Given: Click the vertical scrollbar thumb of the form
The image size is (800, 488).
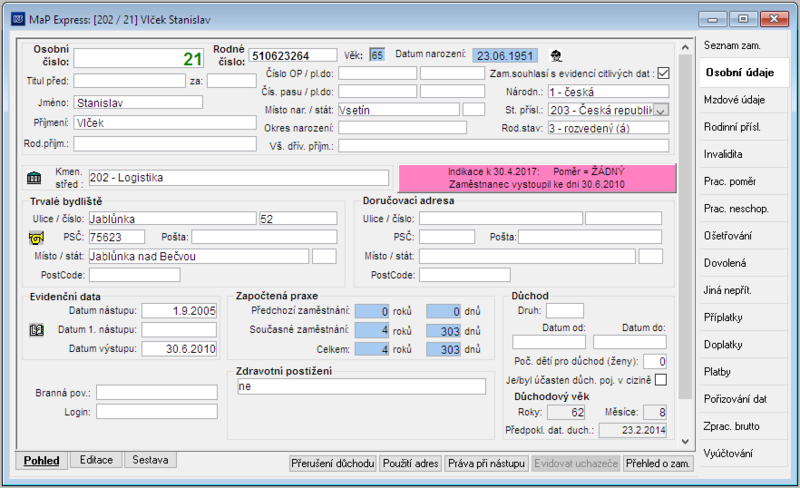Looking at the screenshot, I should tap(685, 227).
